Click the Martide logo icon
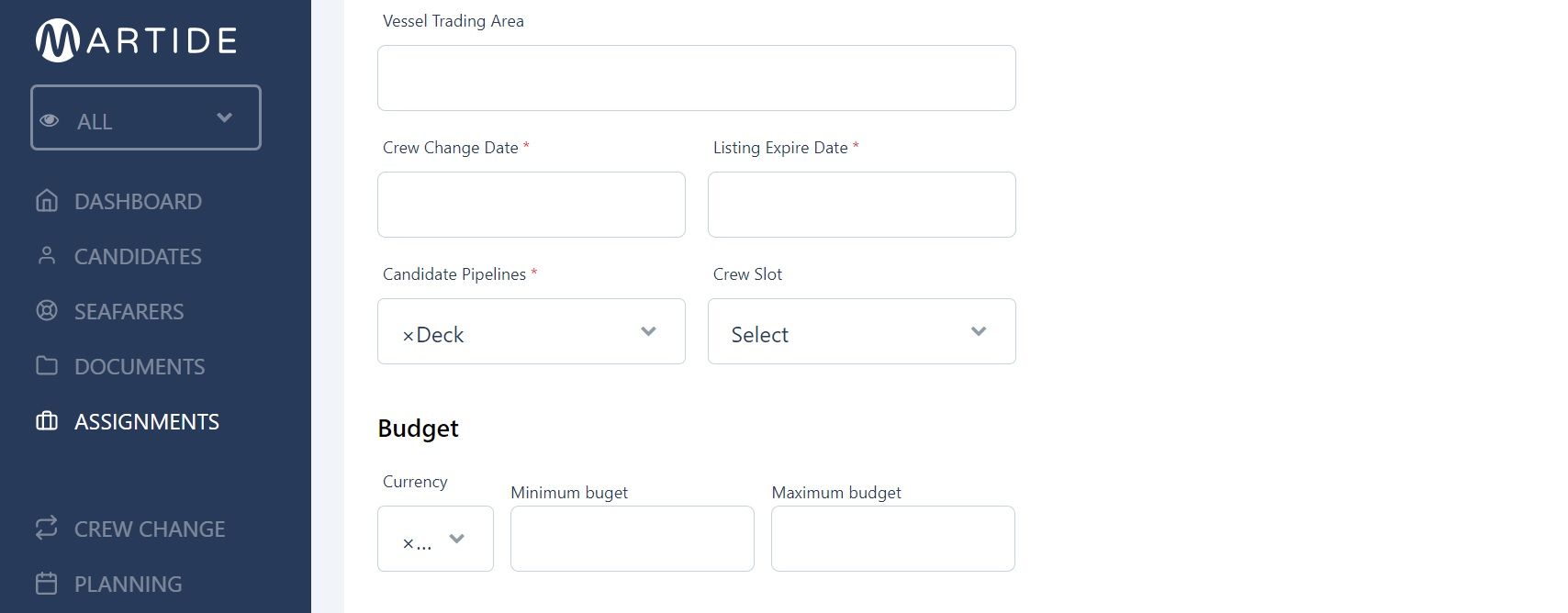Viewport: 1568px width, 613px height. pos(58,40)
